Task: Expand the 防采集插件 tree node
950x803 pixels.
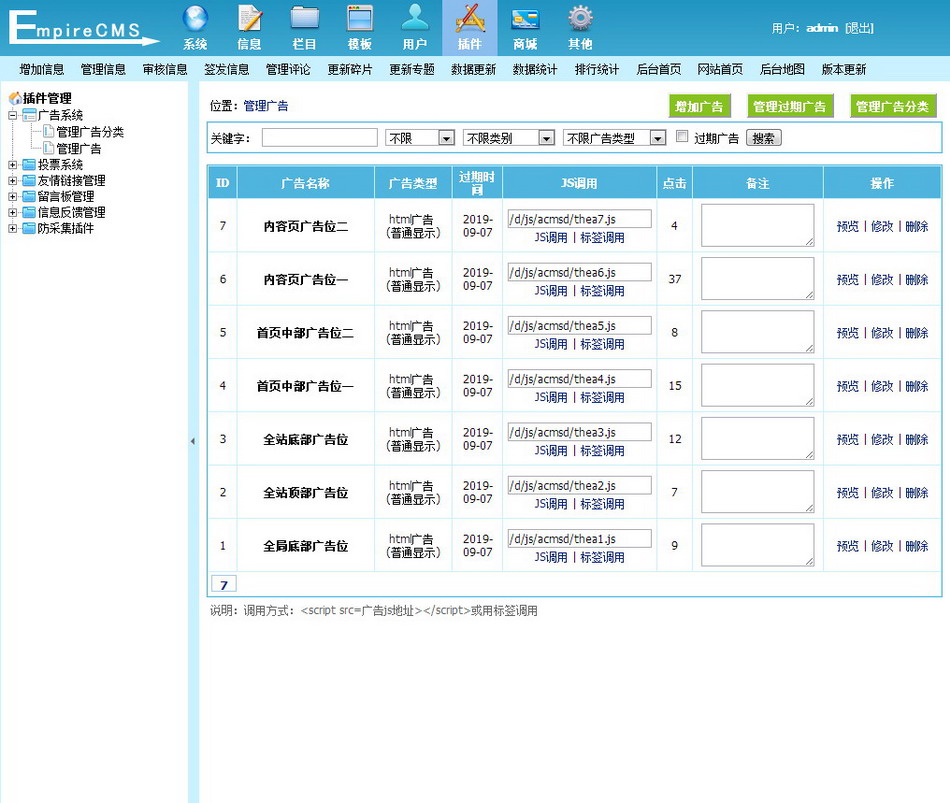Action: (x=12, y=228)
